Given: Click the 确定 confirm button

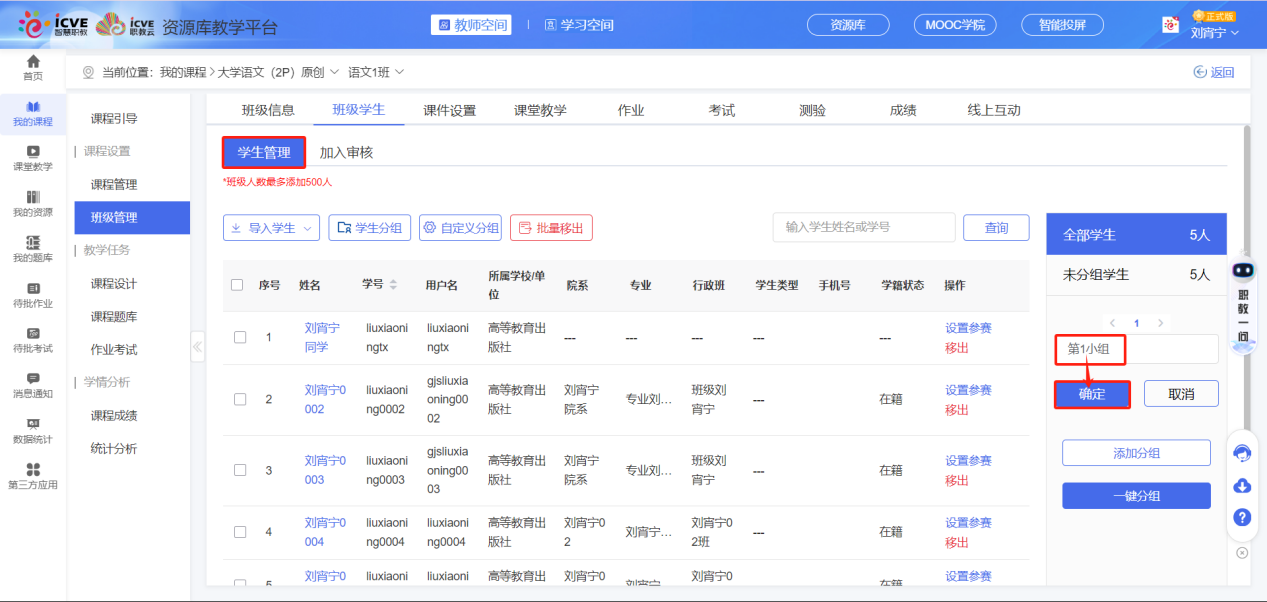Looking at the screenshot, I should (x=1092, y=394).
